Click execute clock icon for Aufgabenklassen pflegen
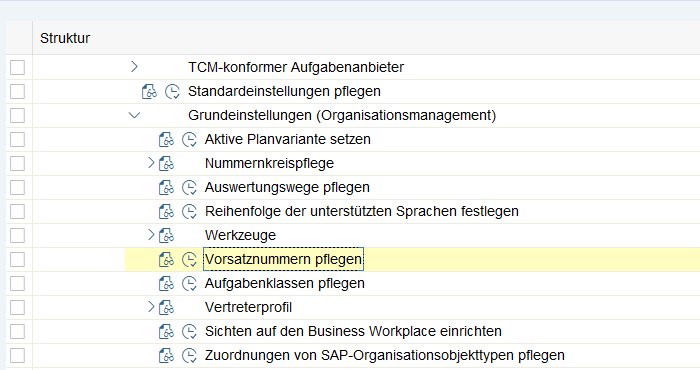Screen dimensions: 700x370 click(x=189, y=284)
